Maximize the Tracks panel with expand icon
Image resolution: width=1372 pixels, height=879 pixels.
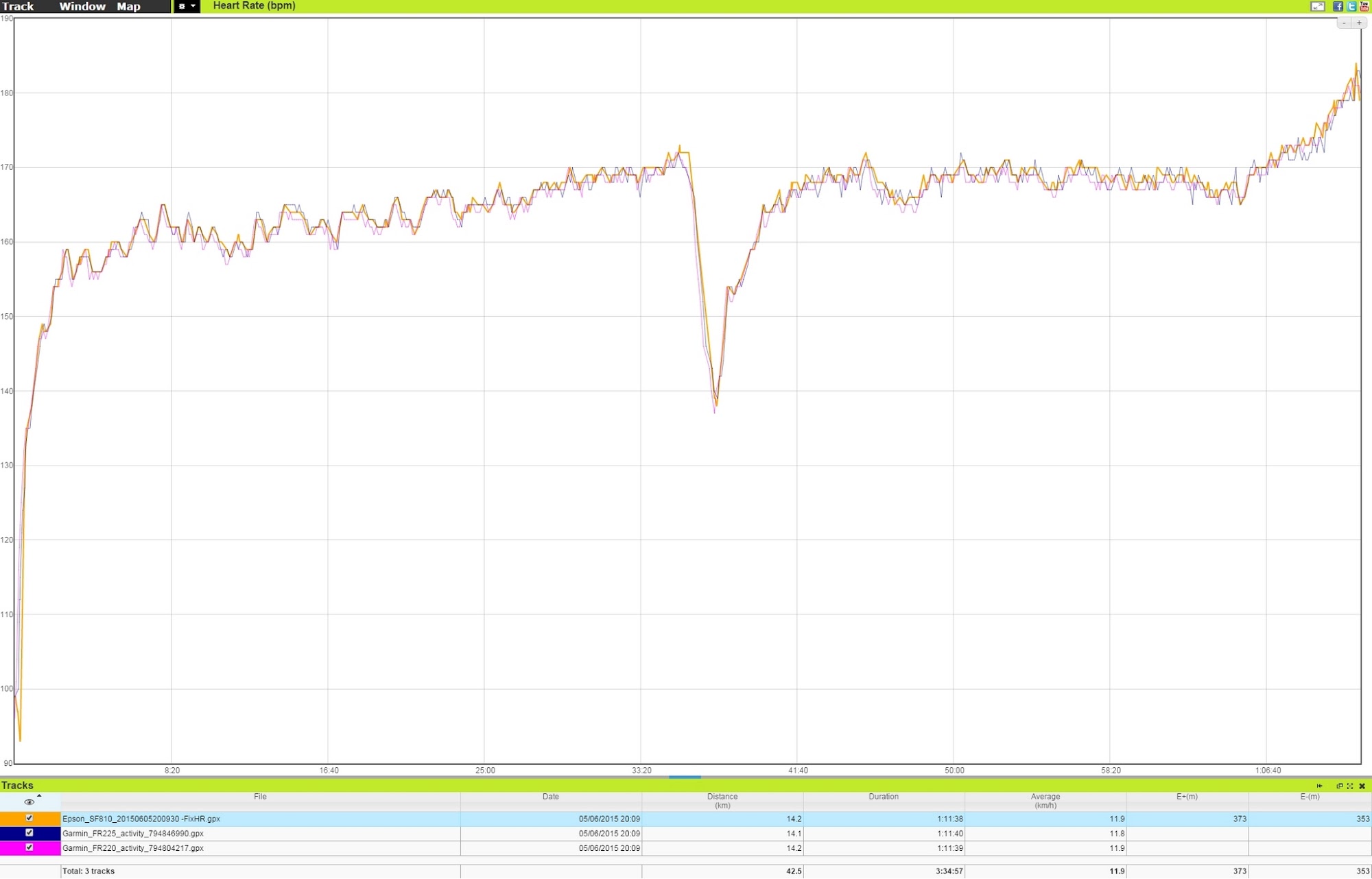pyautogui.click(x=1350, y=786)
